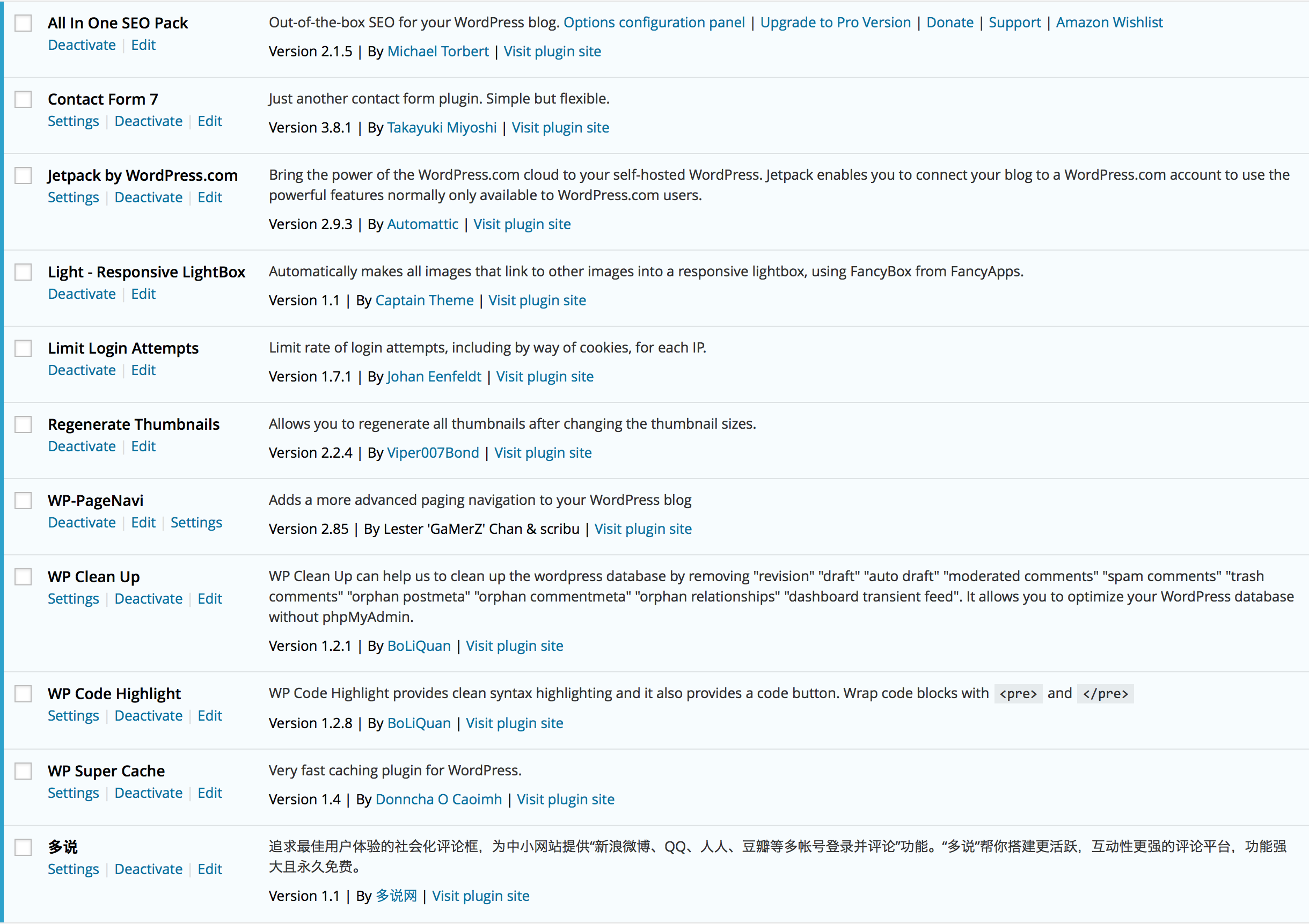Image resolution: width=1309 pixels, height=924 pixels.
Task: Deactivate Jetpack by WordPress.com
Action: 148,198
